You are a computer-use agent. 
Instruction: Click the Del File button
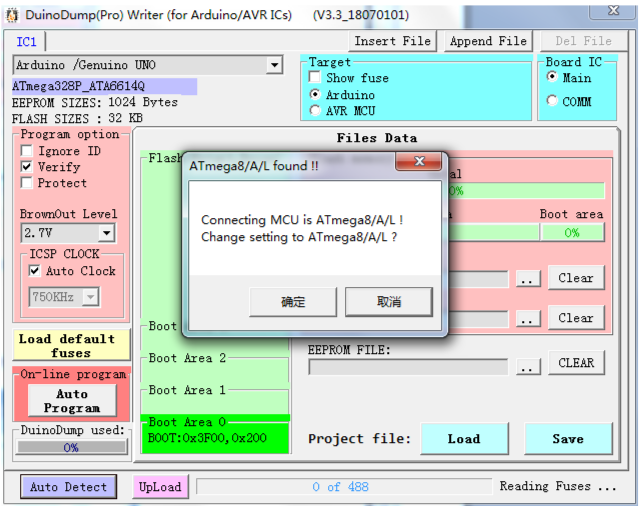click(x=583, y=41)
